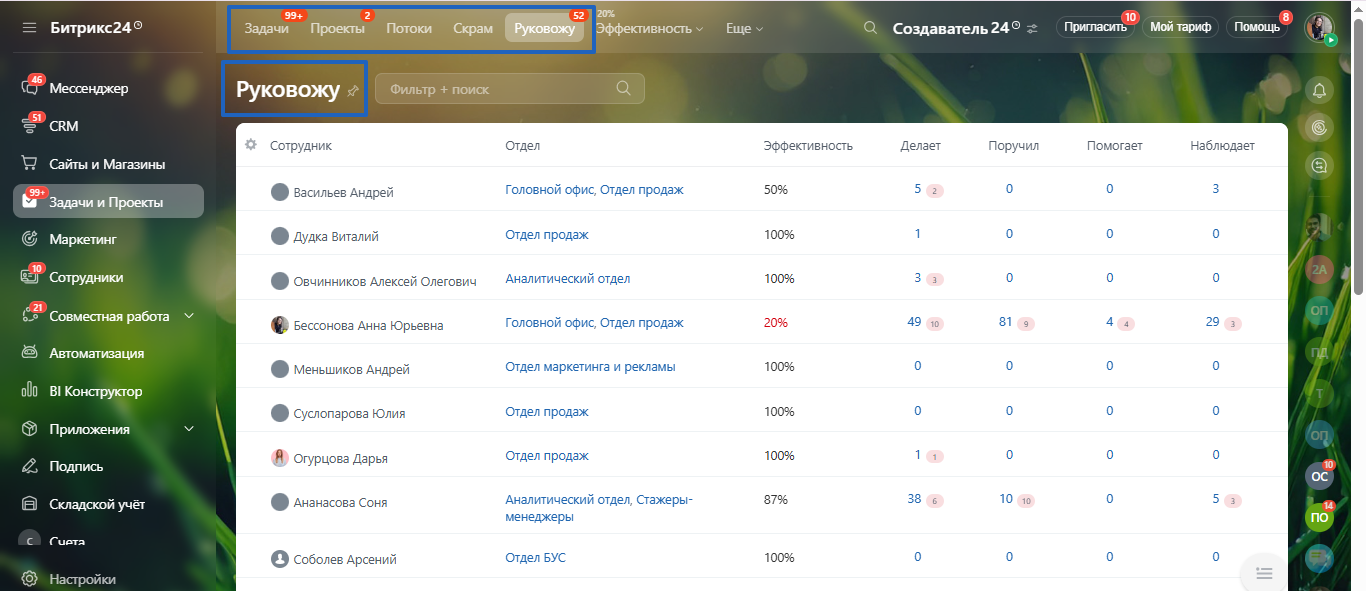This screenshot has width=1366, height=591.
Task: Click Поручил count 10 for Ананасова Соня
Action: coord(1006,498)
